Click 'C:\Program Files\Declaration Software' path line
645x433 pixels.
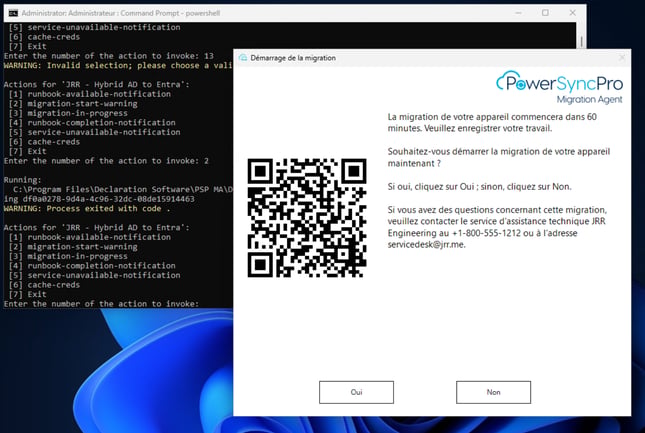point(123,190)
